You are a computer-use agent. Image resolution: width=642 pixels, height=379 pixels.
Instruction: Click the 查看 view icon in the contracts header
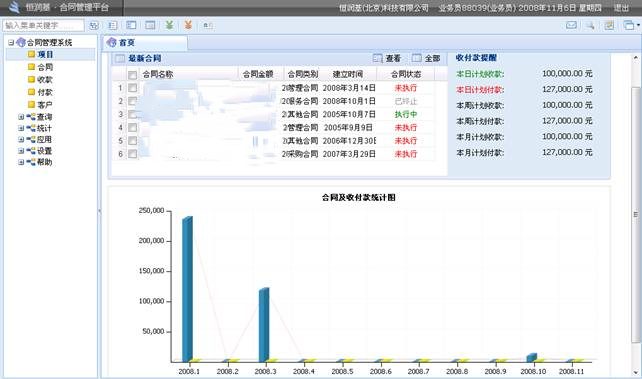click(x=378, y=59)
